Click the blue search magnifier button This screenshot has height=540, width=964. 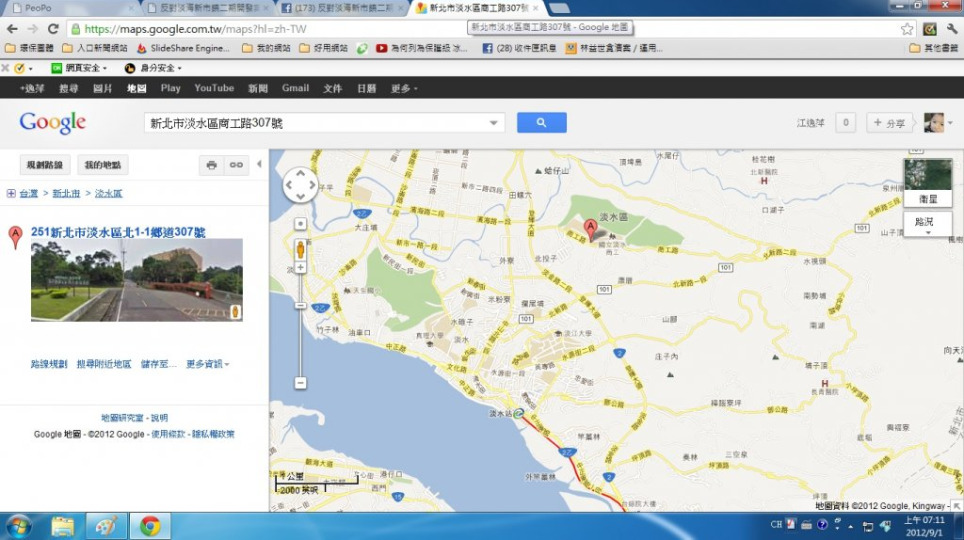point(541,123)
